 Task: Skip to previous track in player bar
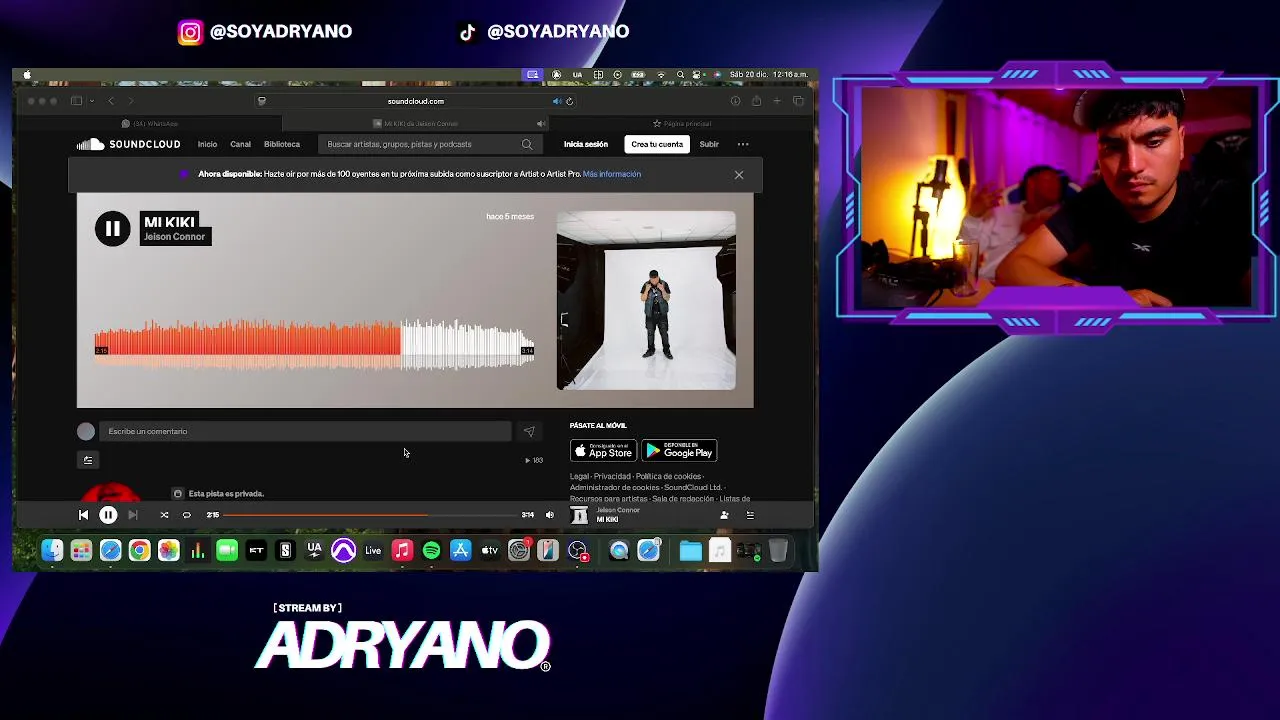[83, 515]
